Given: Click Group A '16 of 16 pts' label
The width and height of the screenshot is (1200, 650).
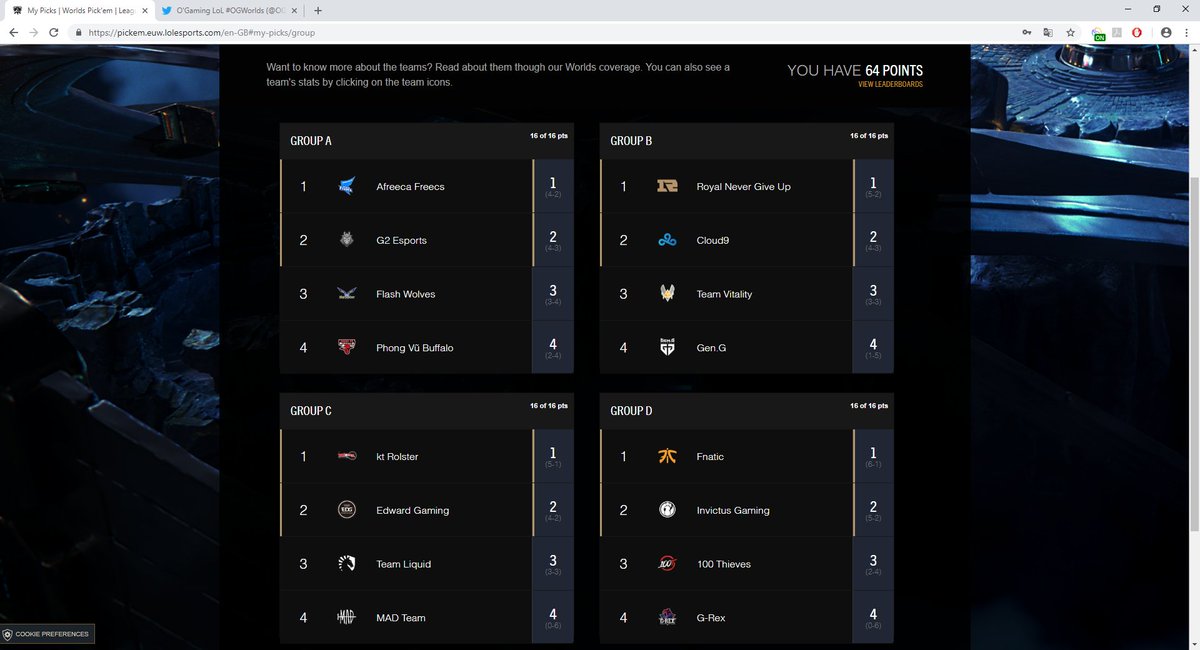Looking at the screenshot, I should (549, 135).
